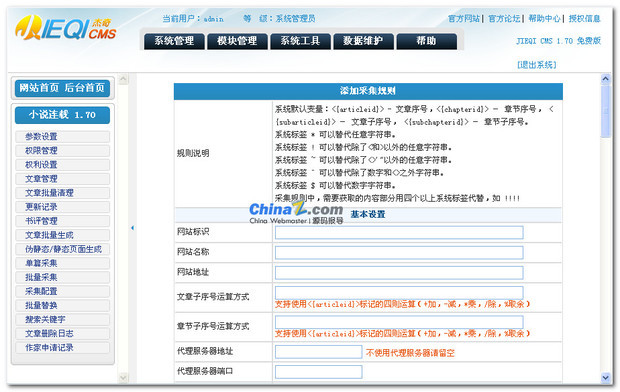Open 搜索关键字 in sidebar

tap(62, 320)
